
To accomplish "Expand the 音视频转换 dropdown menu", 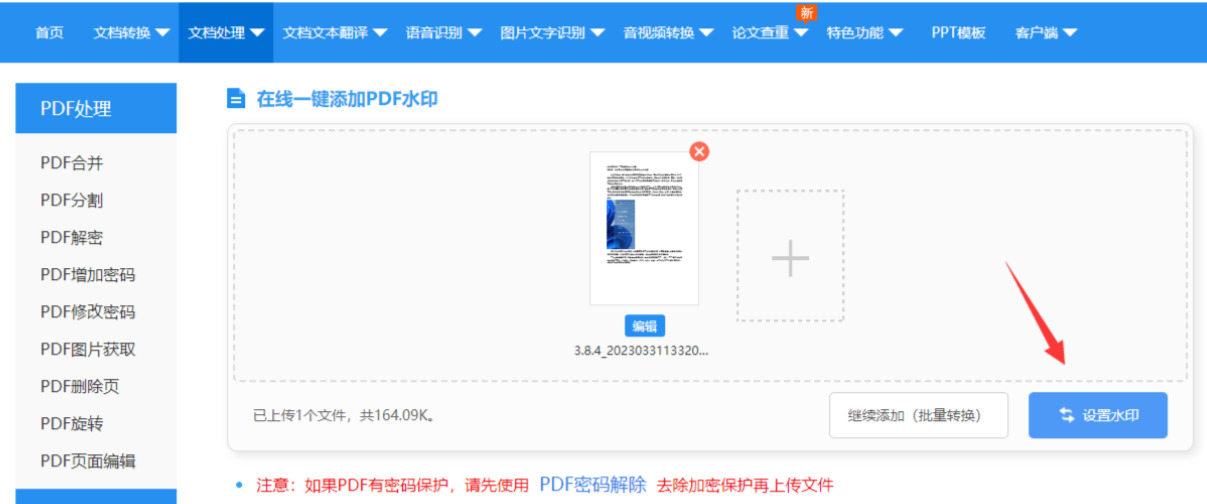I will click(668, 32).
